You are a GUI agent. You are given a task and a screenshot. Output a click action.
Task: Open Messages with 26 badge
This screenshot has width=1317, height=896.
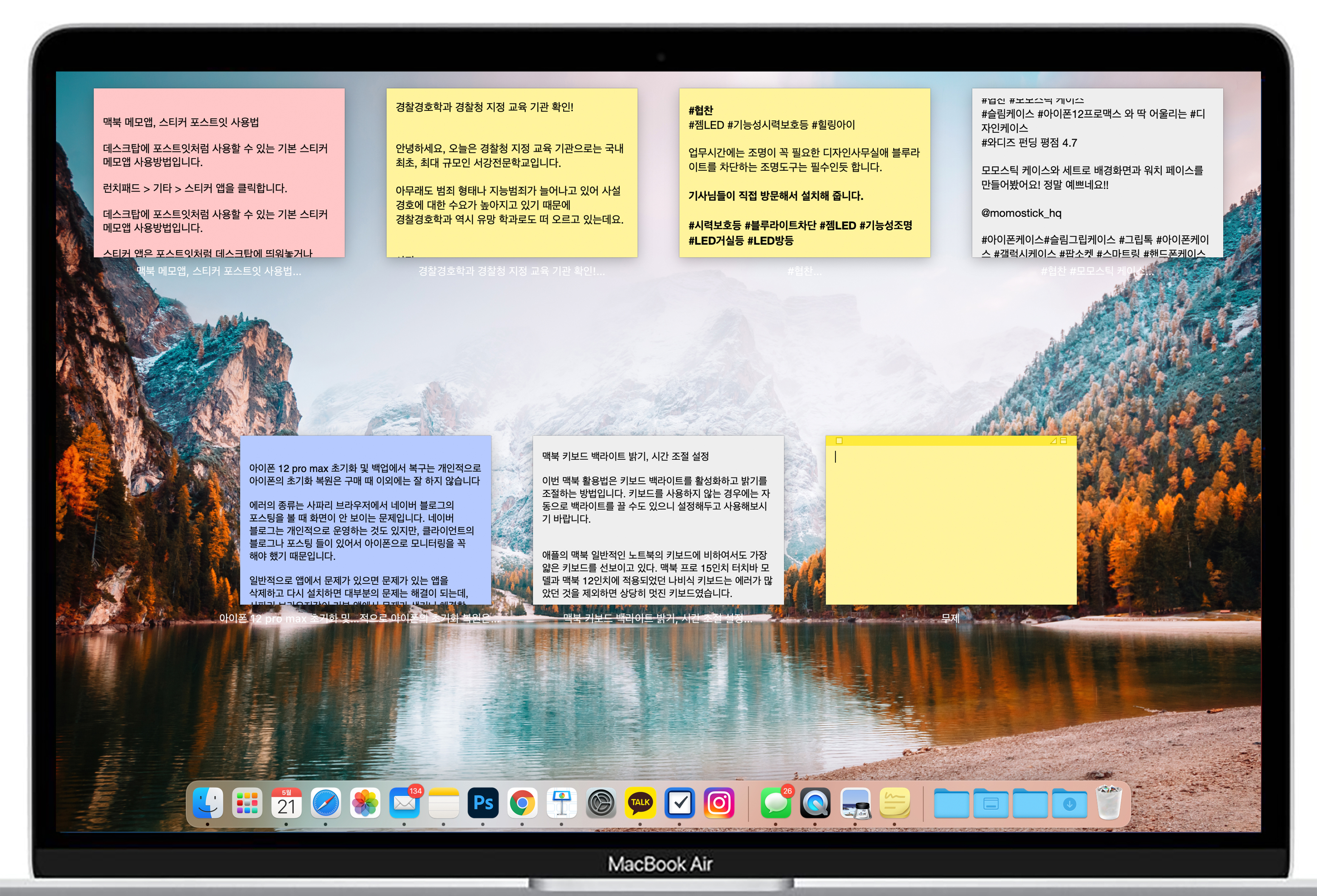click(776, 802)
